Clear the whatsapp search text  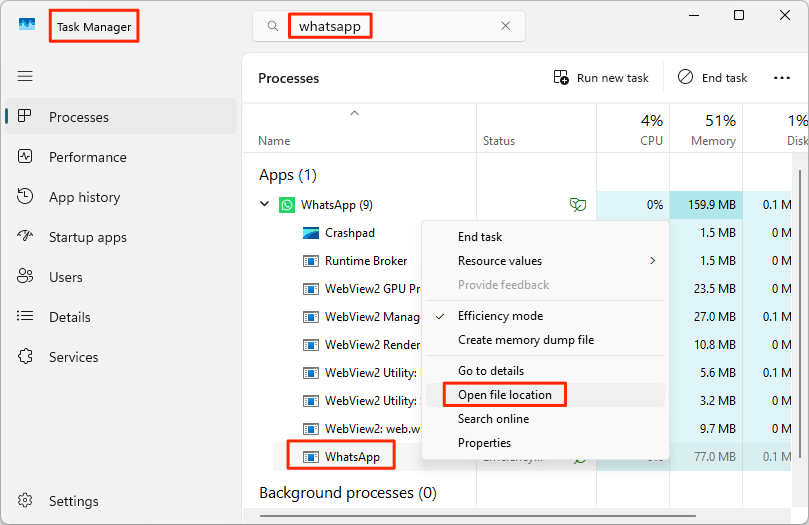pyautogui.click(x=506, y=26)
